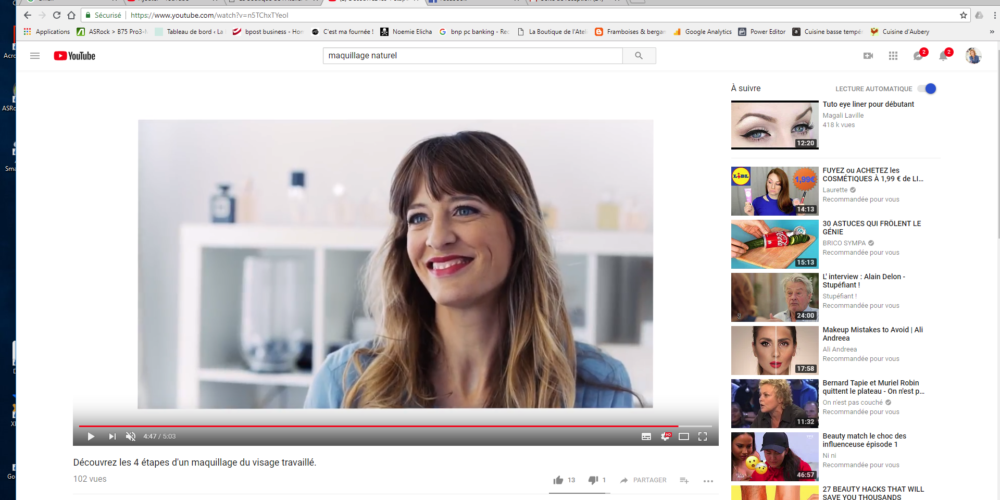Bookmark this page with the star
Screen dimensions: 1000x500
click(963, 15)
